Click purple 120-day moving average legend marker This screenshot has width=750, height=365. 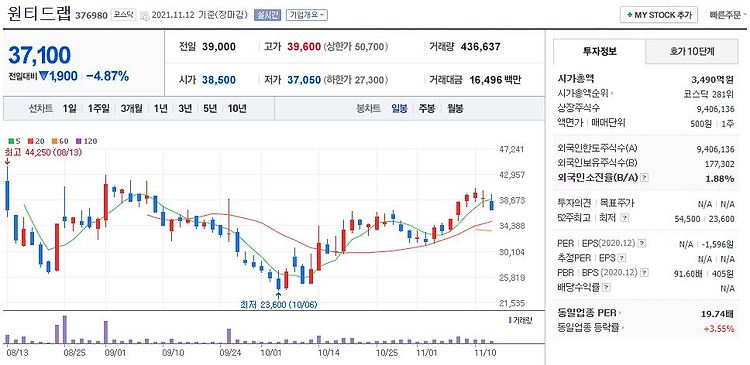pos(79,141)
